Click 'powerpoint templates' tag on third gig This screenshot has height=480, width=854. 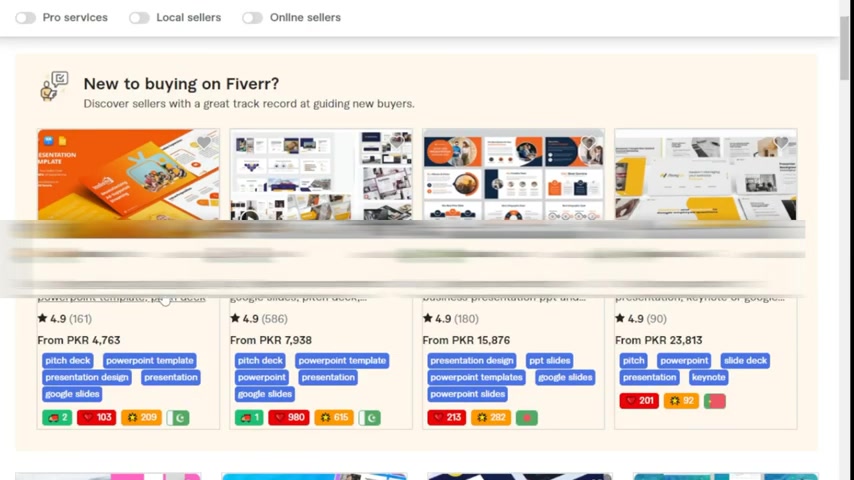pos(477,377)
